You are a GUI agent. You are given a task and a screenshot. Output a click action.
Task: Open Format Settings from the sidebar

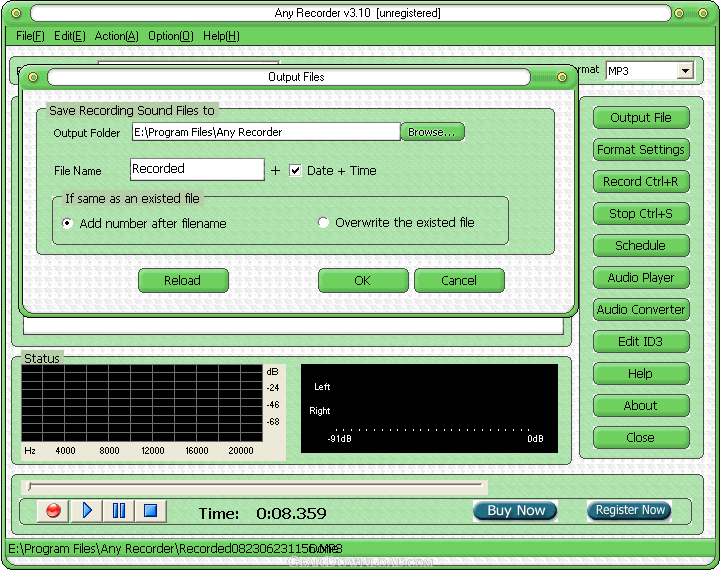pyautogui.click(x=641, y=150)
